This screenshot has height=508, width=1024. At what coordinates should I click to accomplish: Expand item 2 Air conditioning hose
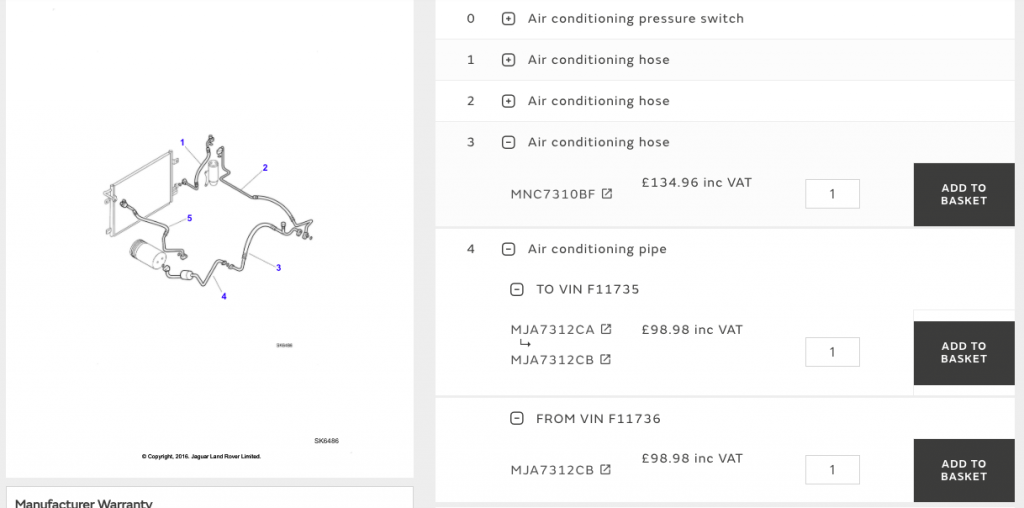508,101
